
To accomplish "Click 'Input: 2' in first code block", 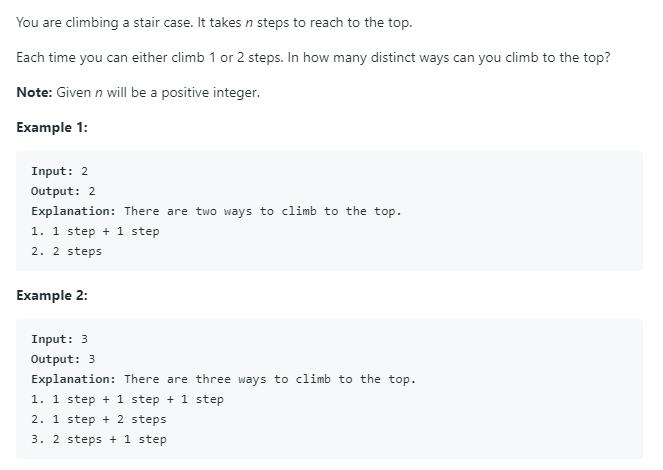I will pyautogui.click(x=60, y=171).
